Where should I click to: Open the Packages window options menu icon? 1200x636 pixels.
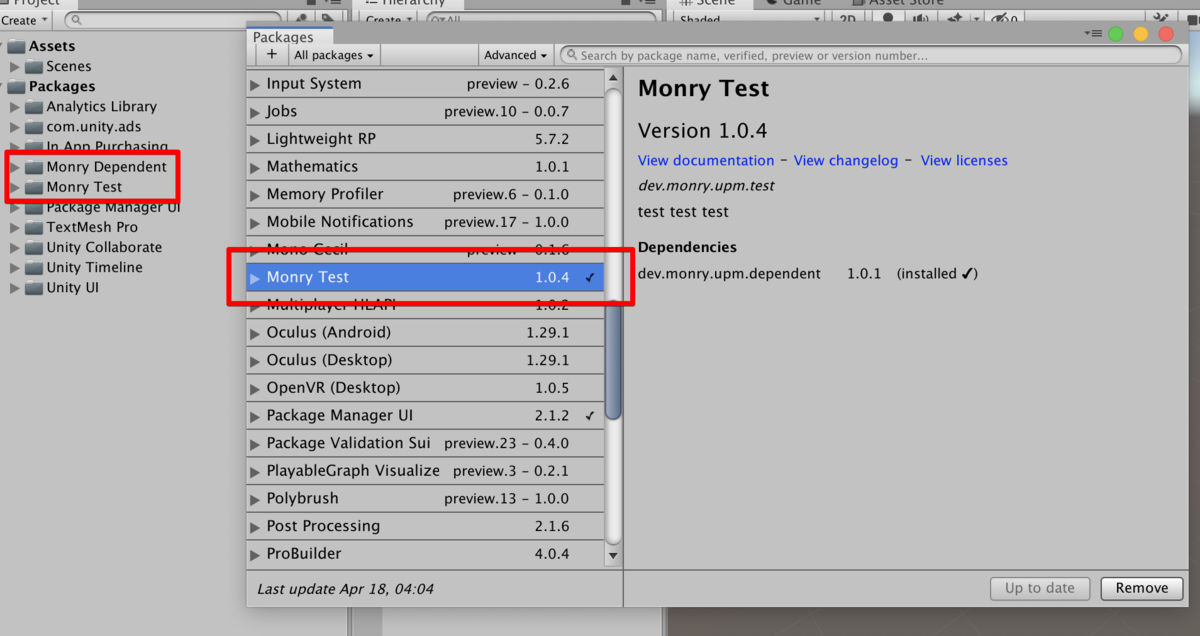coord(1092,34)
